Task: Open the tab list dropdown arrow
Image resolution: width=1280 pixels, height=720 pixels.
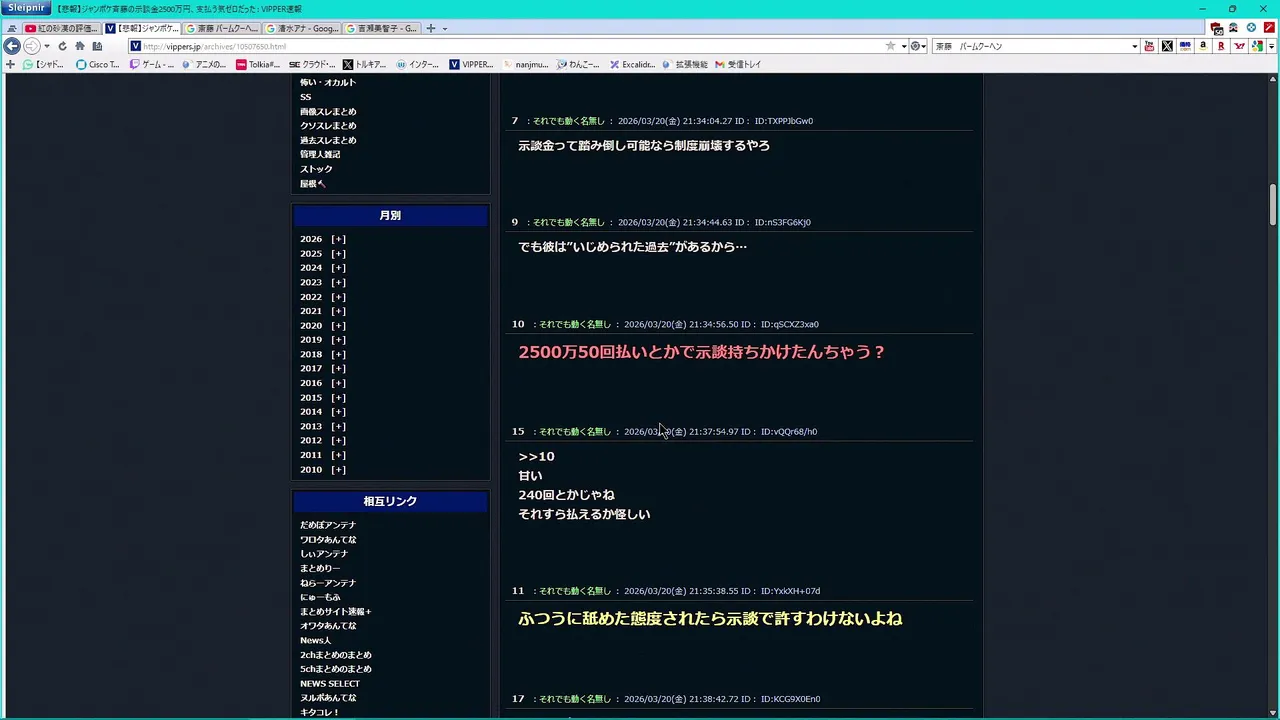Action: pyautogui.click(x=445, y=28)
